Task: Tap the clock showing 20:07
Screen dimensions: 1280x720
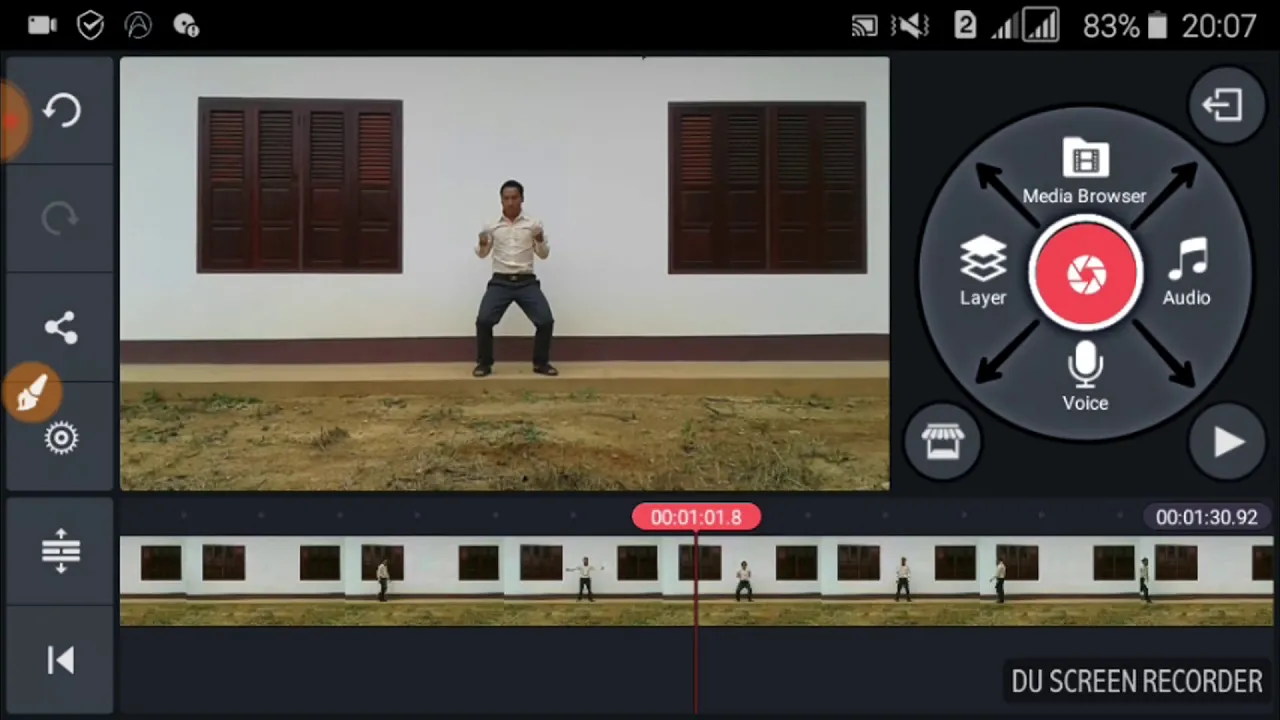Action: (x=1218, y=26)
